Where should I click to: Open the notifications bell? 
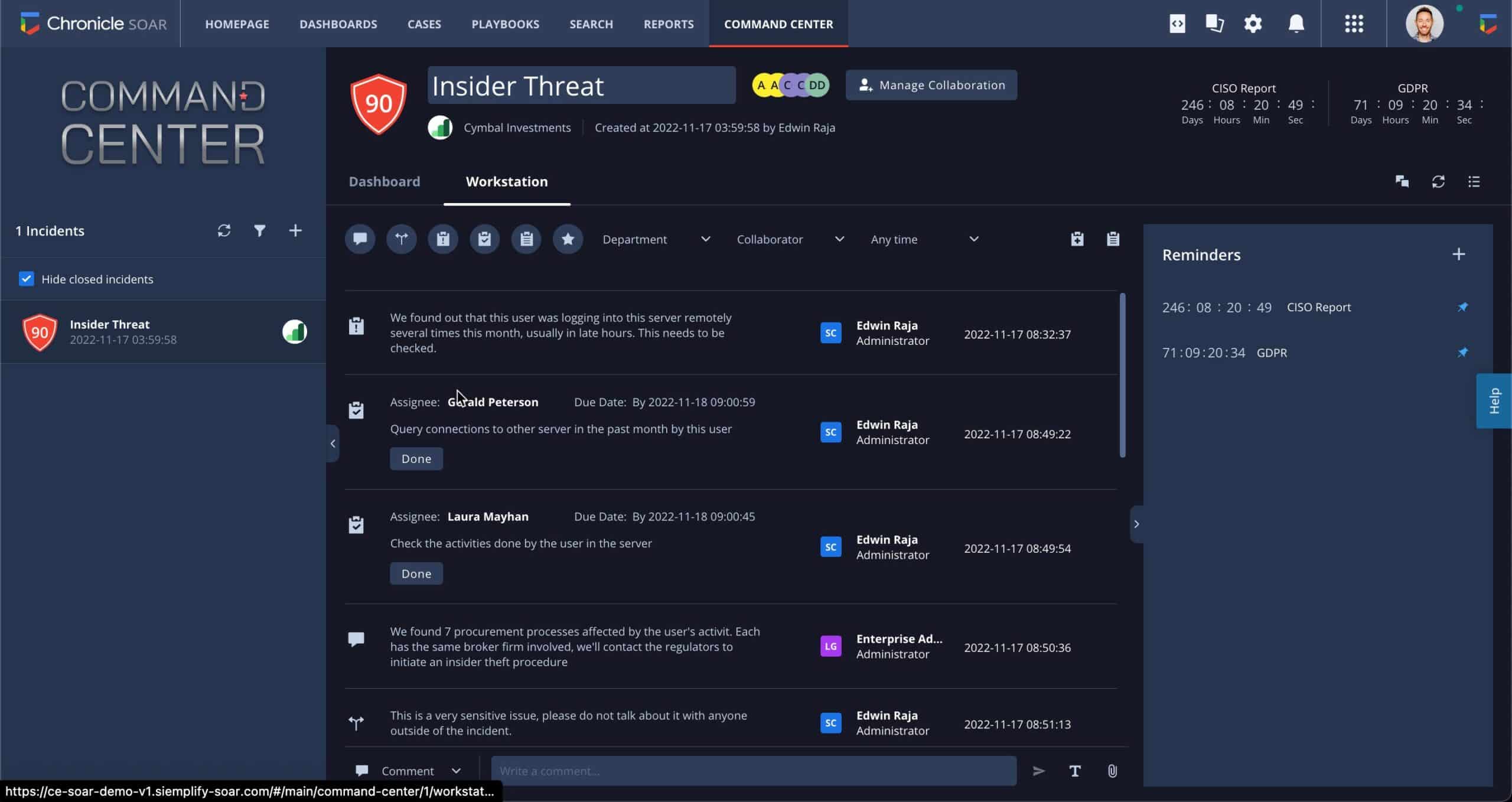1296,24
